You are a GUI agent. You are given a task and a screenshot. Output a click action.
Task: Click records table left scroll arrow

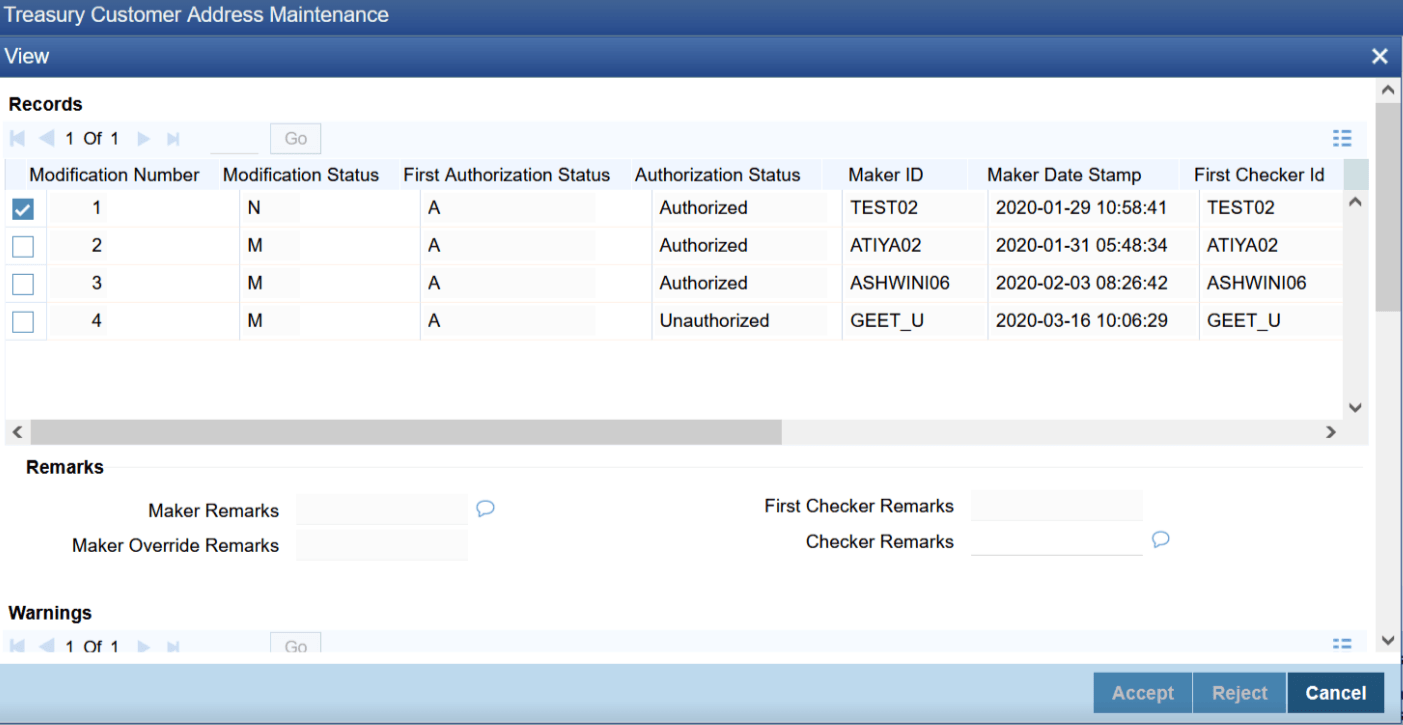coord(16,432)
